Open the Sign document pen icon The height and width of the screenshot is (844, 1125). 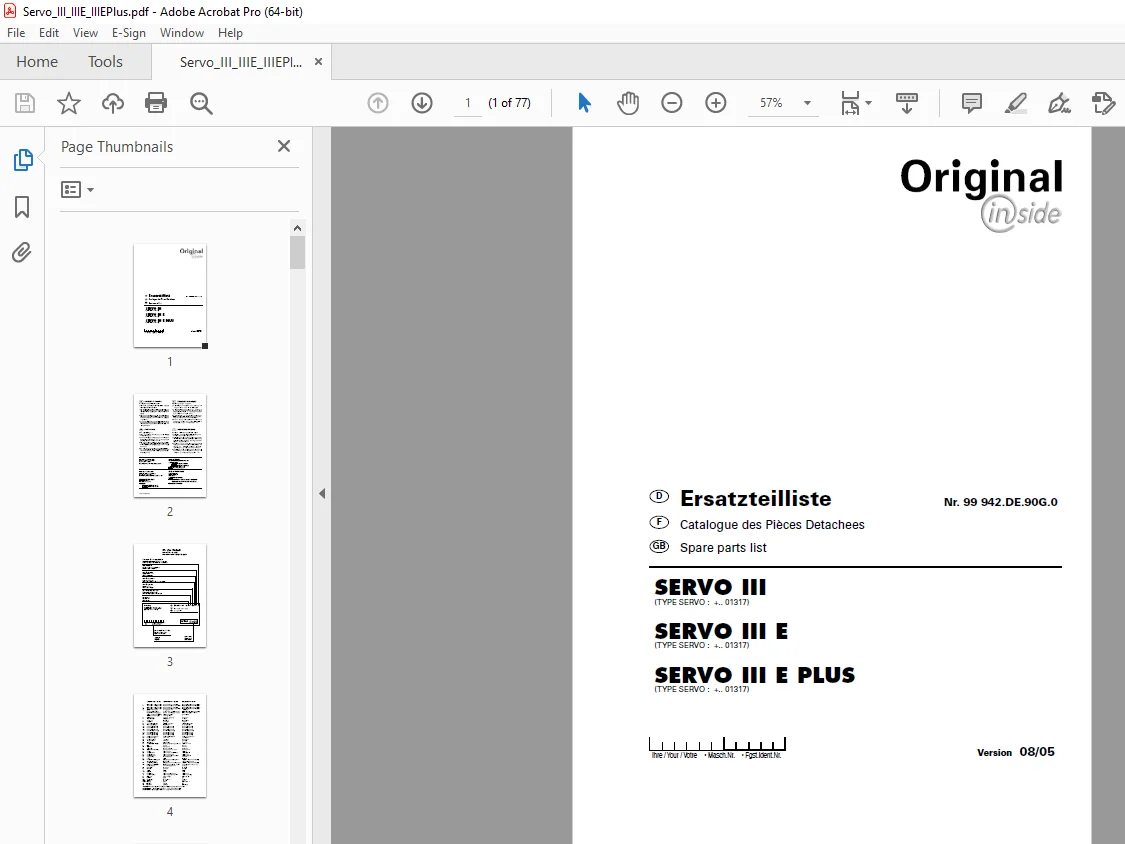[1059, 103]
